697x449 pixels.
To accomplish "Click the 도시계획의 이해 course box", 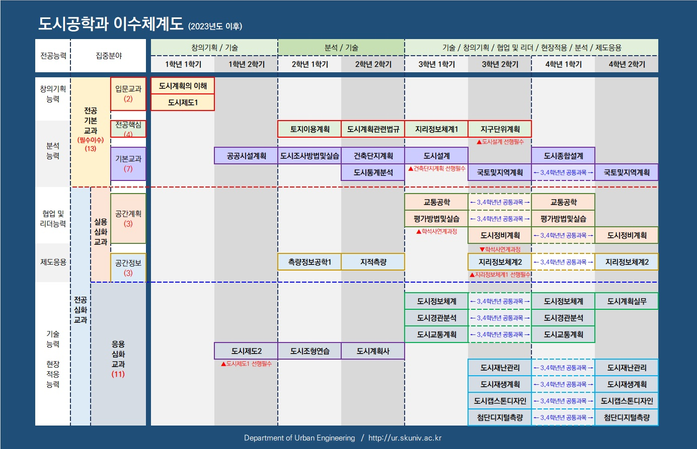I will (182, 86).
